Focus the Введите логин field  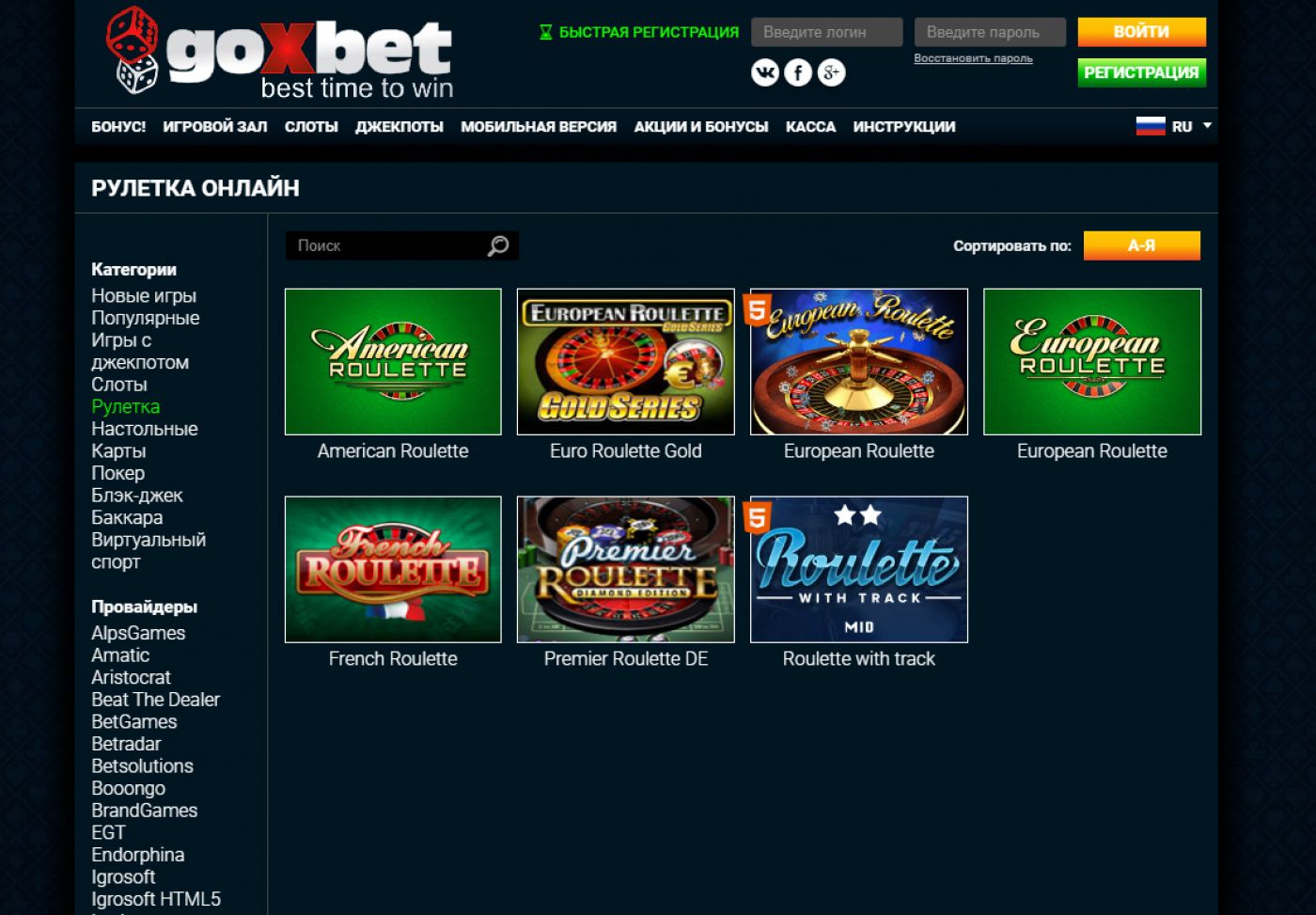click(827, 32)
